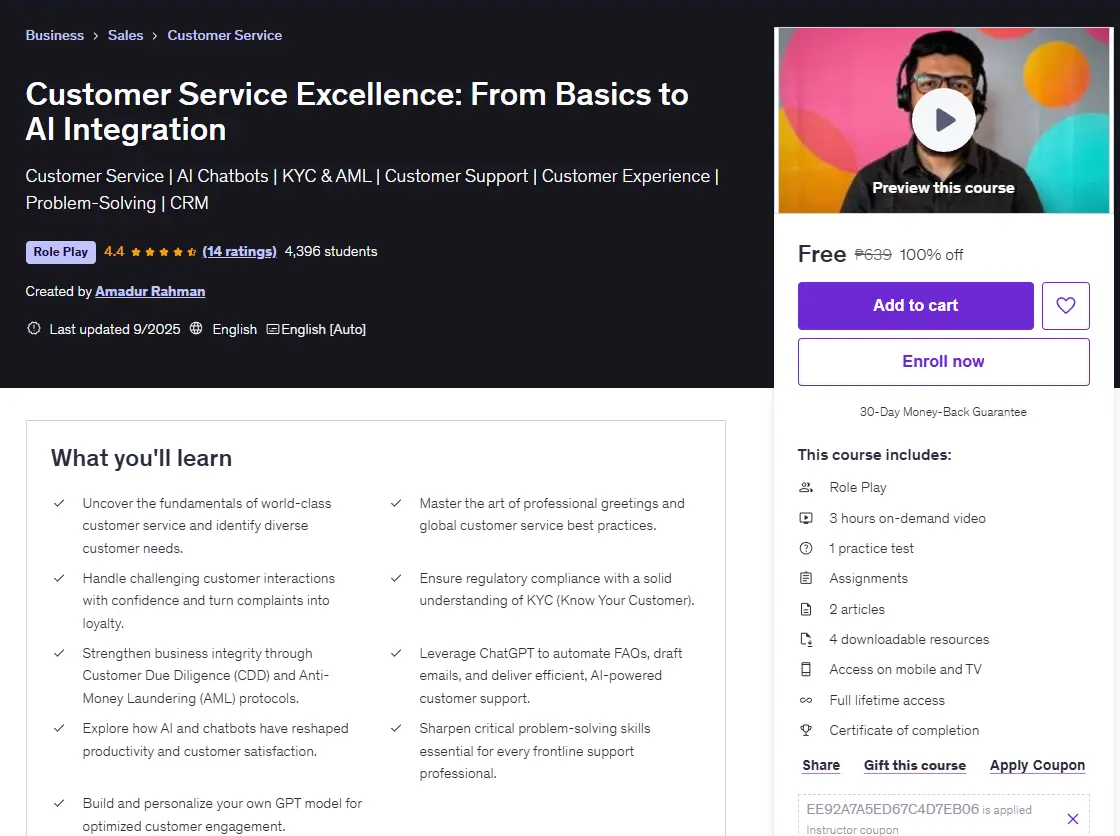Click the course preview thumbnail image
1120x836 pixels.
(x=944, y=120)
